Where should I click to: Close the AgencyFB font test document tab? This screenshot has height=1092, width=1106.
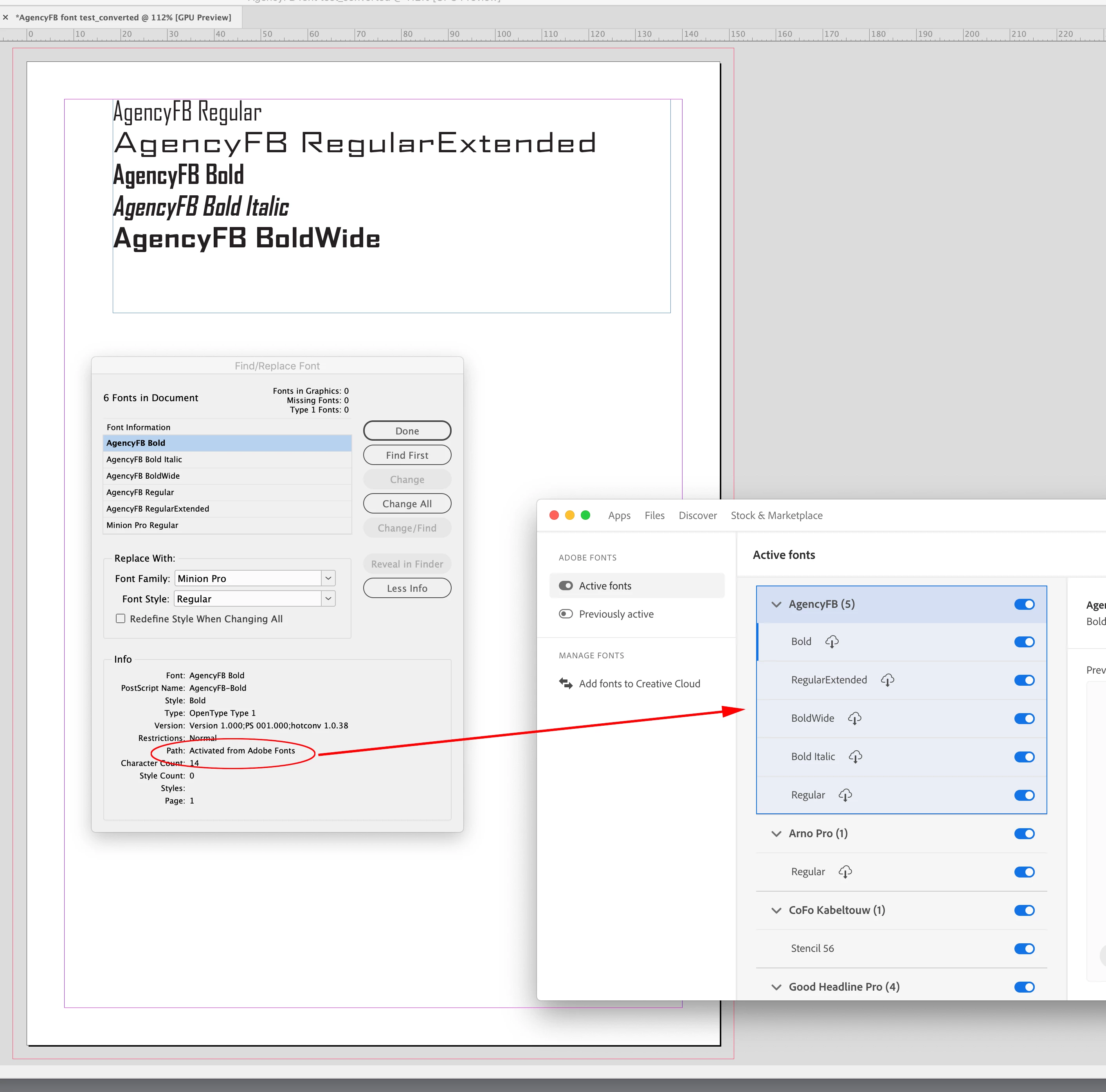tap(6, 18)
